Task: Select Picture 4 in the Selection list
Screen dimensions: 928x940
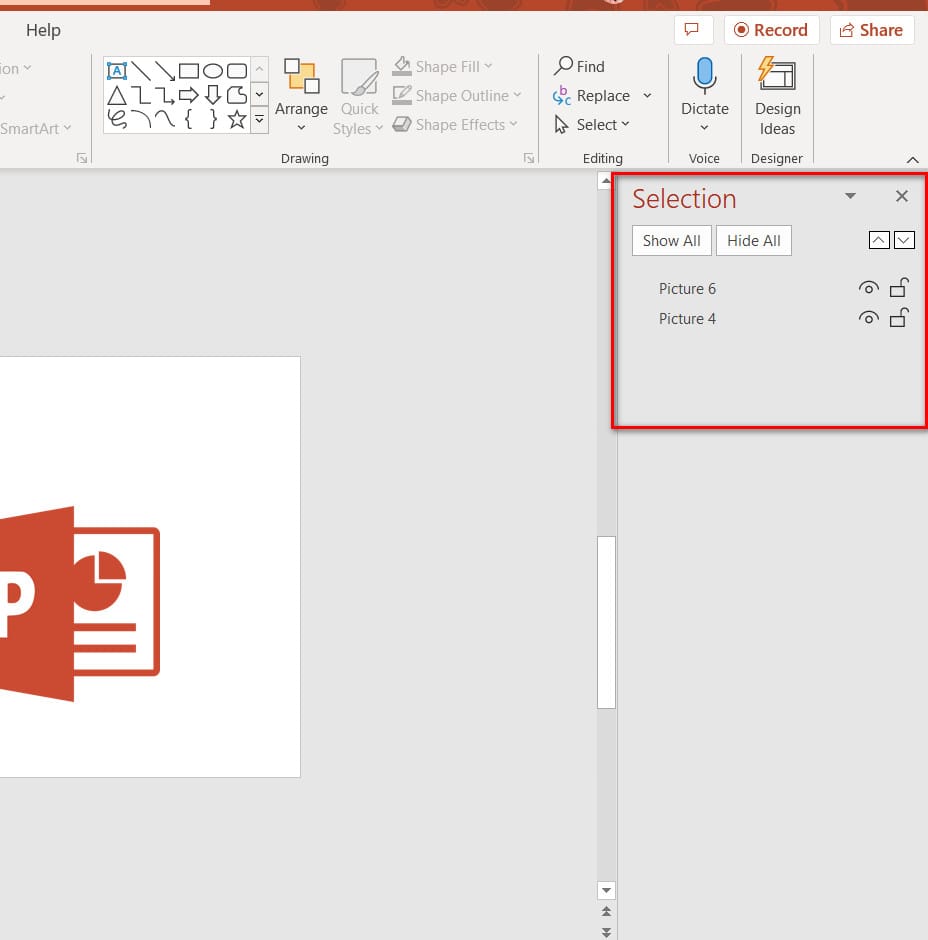Action: (x=687, y=318)
